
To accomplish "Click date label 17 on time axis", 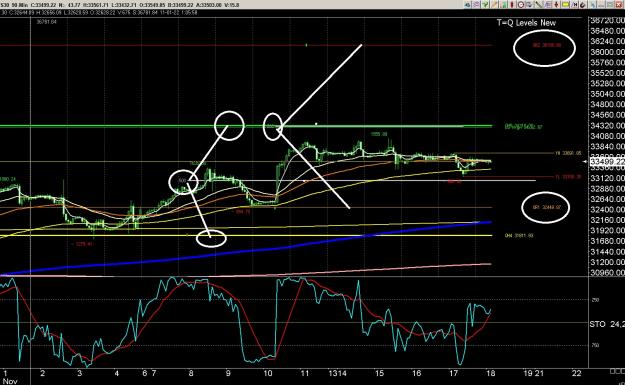I will coord(454,373).
